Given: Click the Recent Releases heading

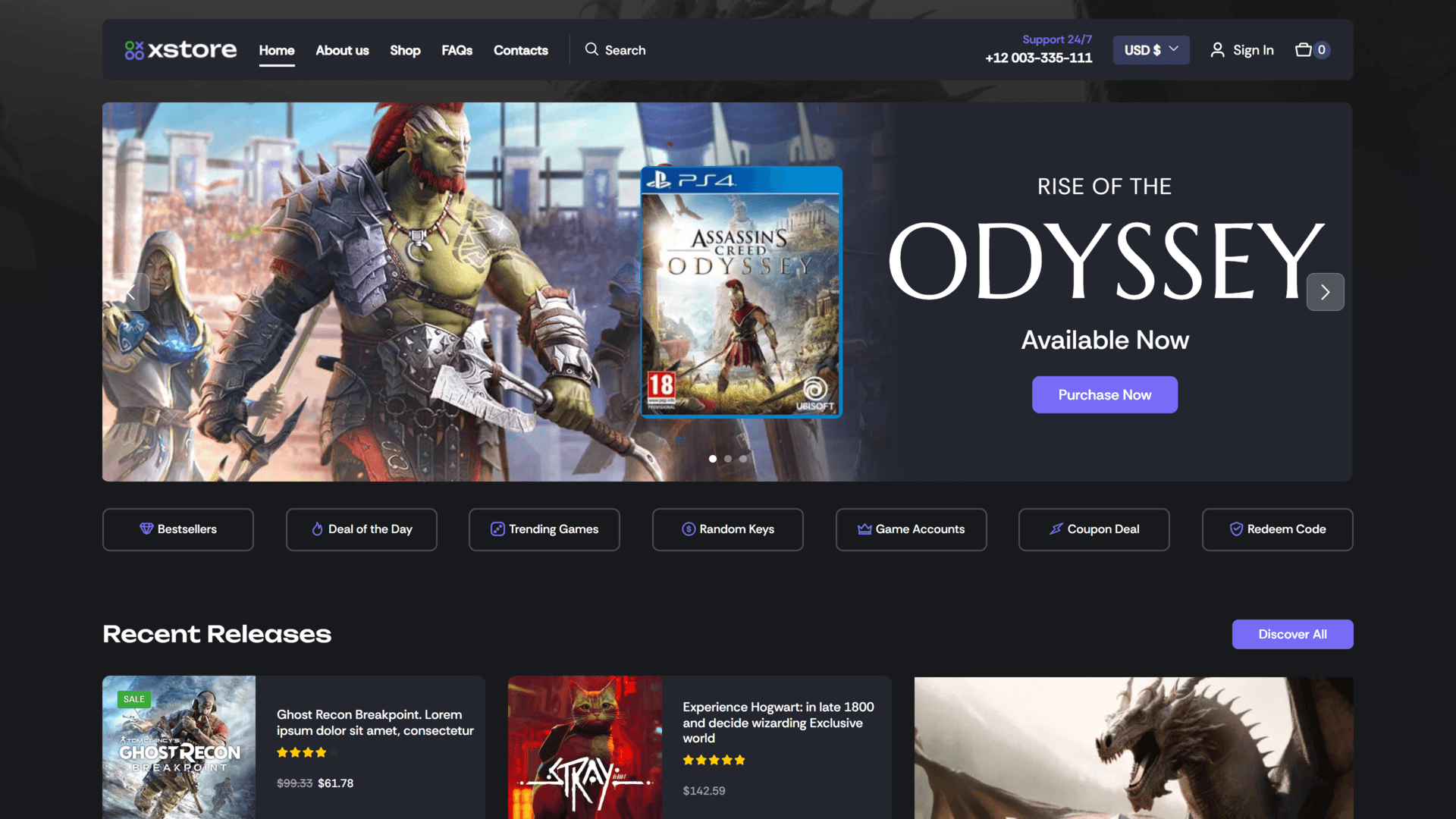Looking at the screenshot, I should click(x=217, y=634).
